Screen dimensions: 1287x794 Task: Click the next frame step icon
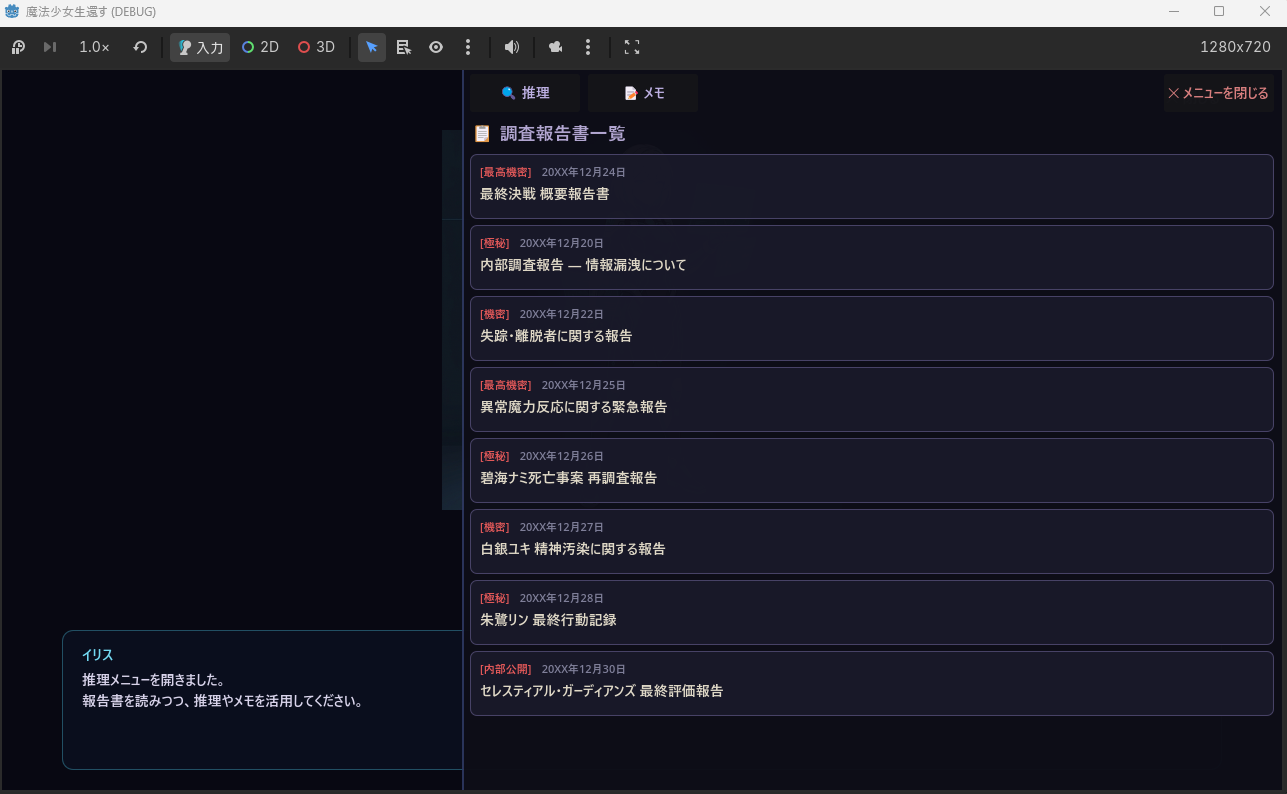point(50,47)
